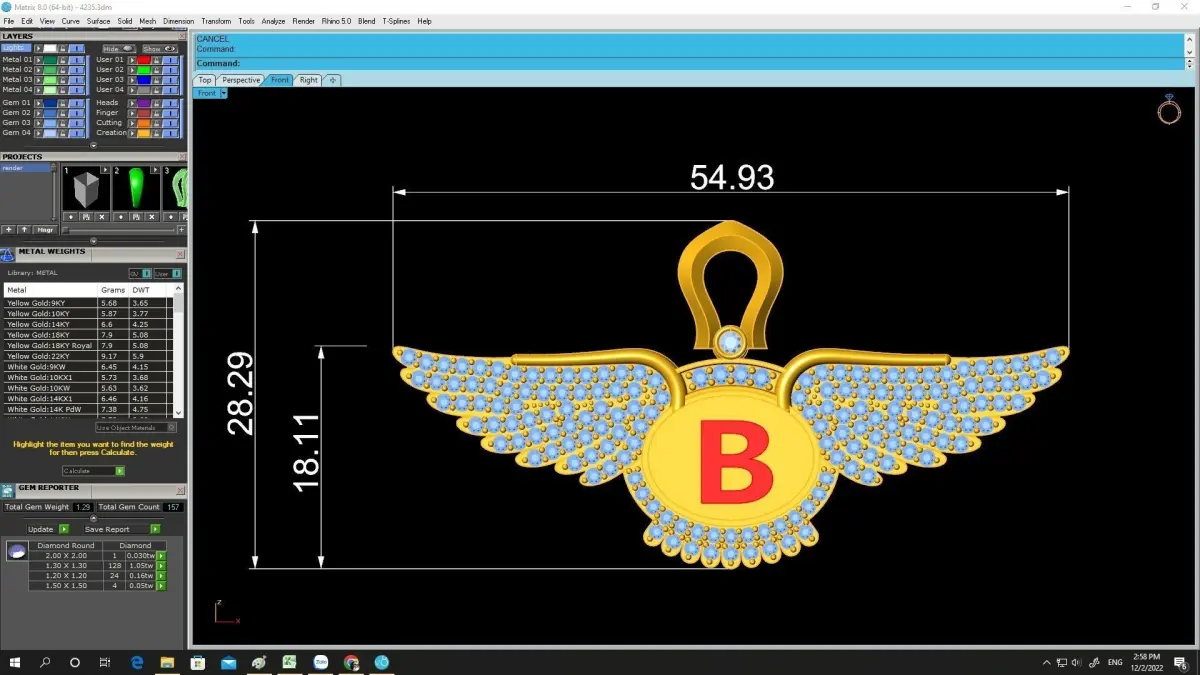Click the save icon under project thumbnail 1
Viewport: 1200px width, 675px height.
86,217
